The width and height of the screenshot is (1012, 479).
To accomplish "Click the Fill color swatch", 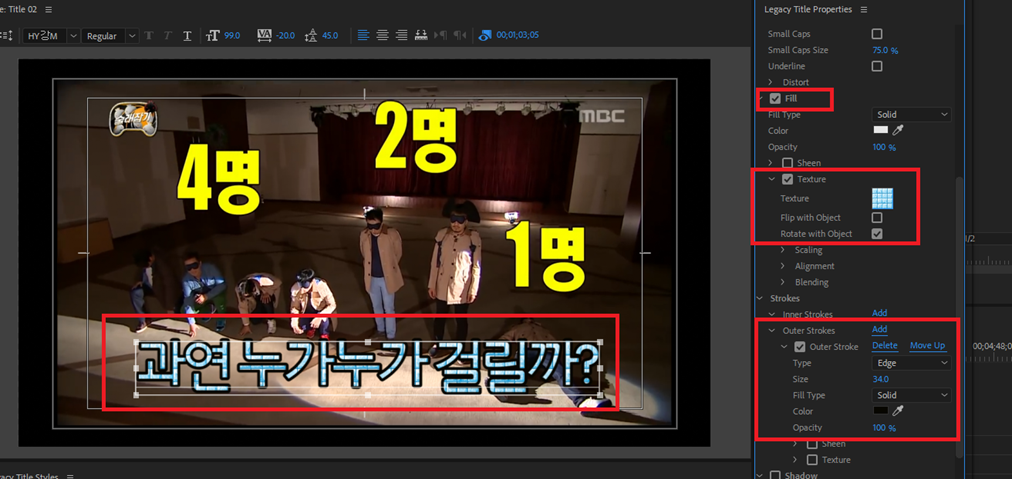I will point(880,130).
